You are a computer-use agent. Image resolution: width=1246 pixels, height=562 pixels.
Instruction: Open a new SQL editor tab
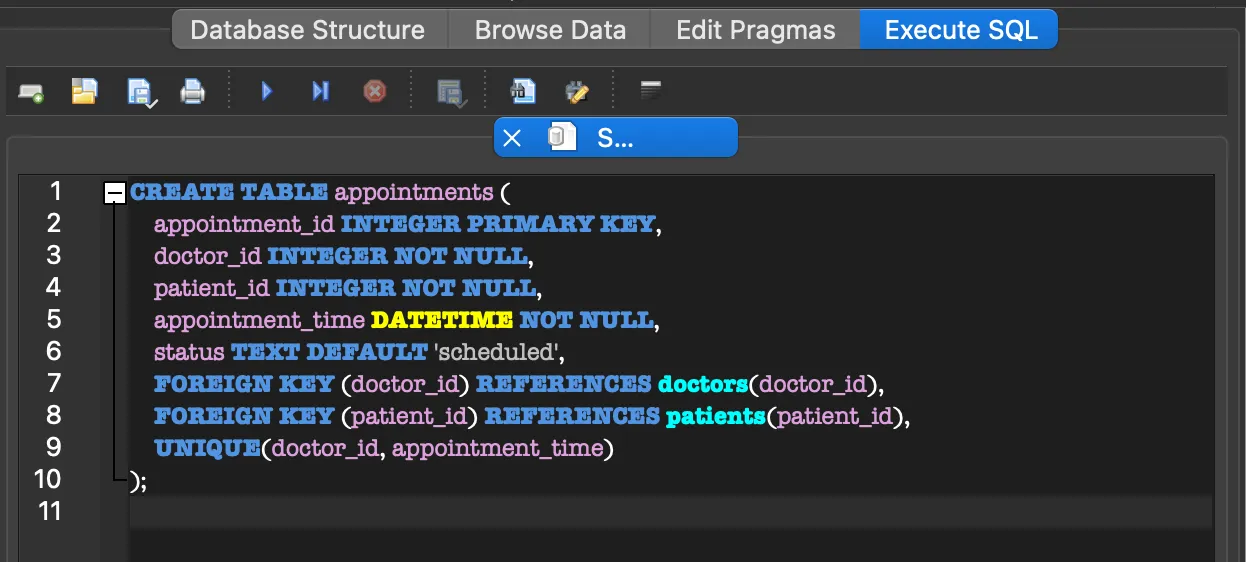[x=31, y=93]
